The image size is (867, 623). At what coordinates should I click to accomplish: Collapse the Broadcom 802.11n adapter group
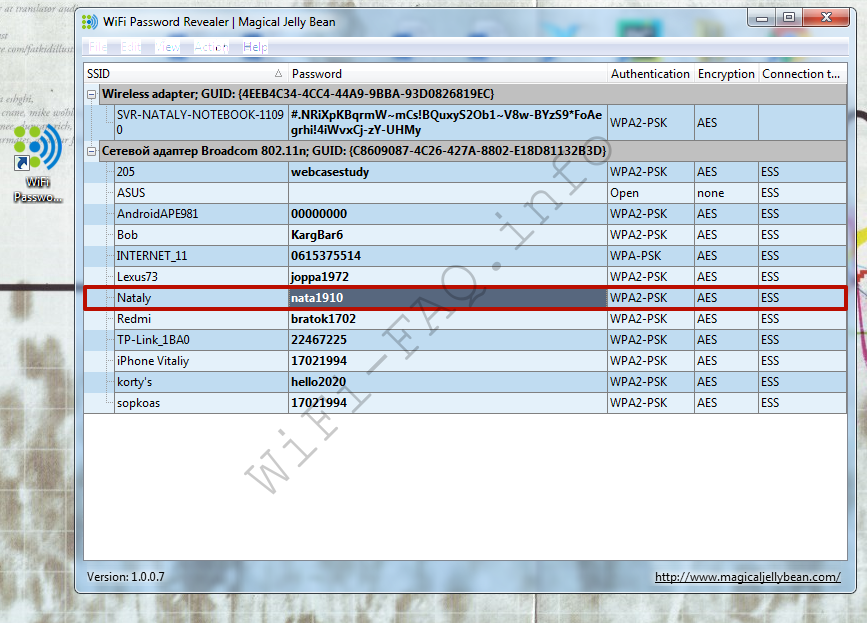93,151
